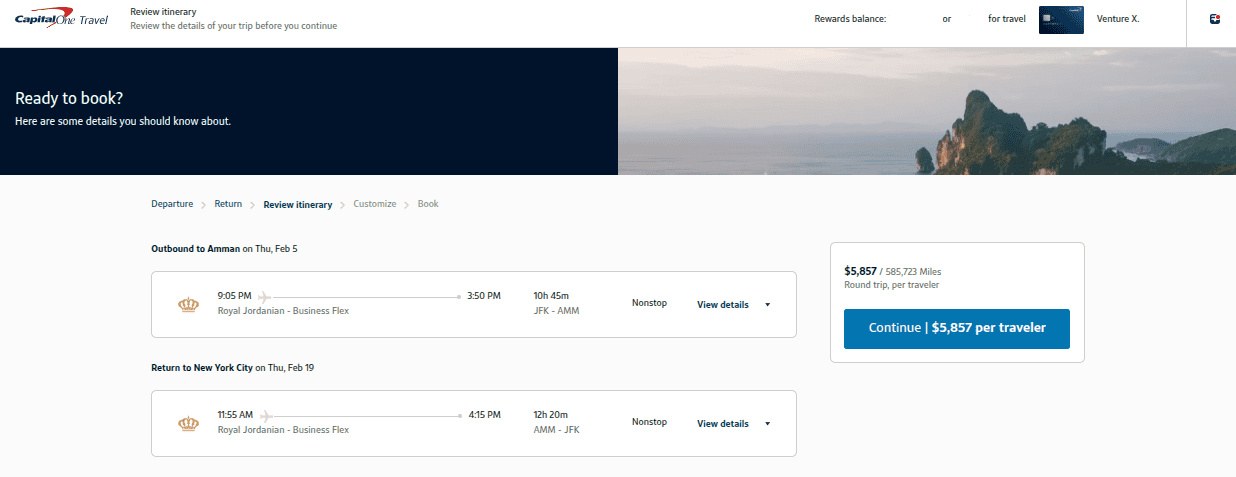Click the AMM - JFK route text

pos(557,430)
